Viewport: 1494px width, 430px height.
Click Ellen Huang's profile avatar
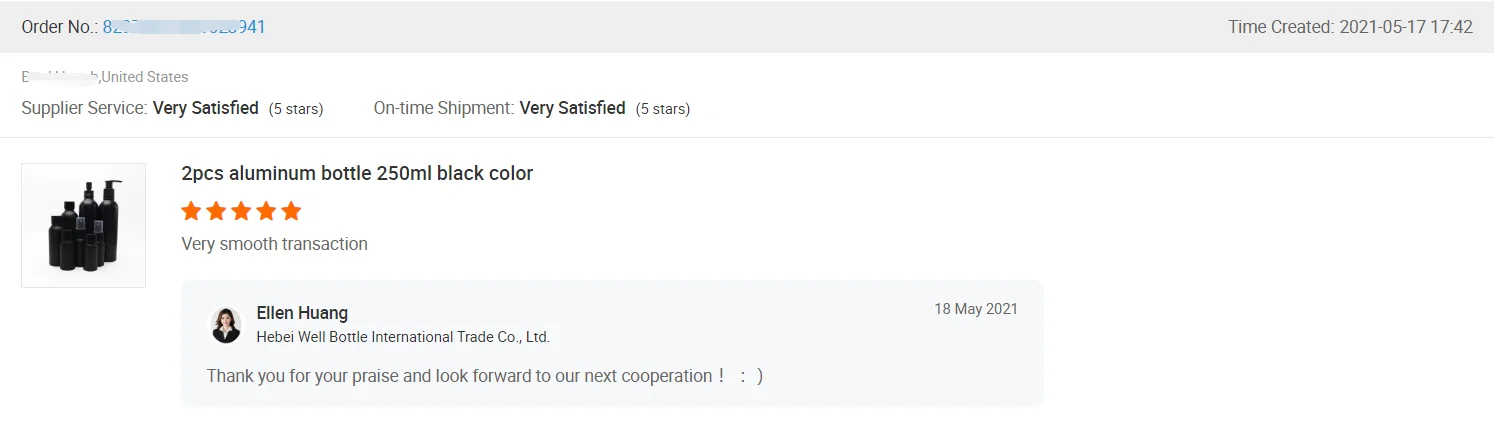(x=226, y=325)
